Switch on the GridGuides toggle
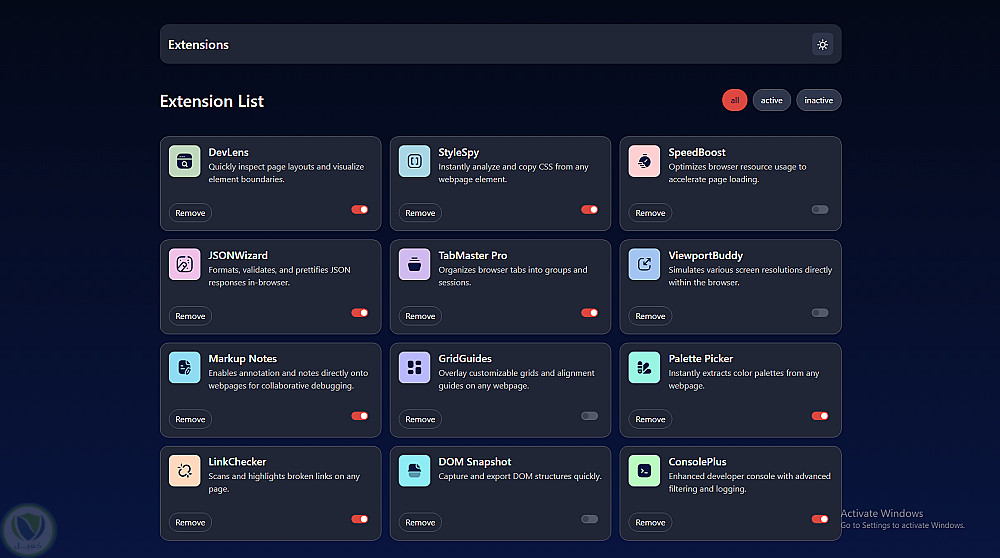This screenshot has height=558, width=1000. click(x=589, y=416)
